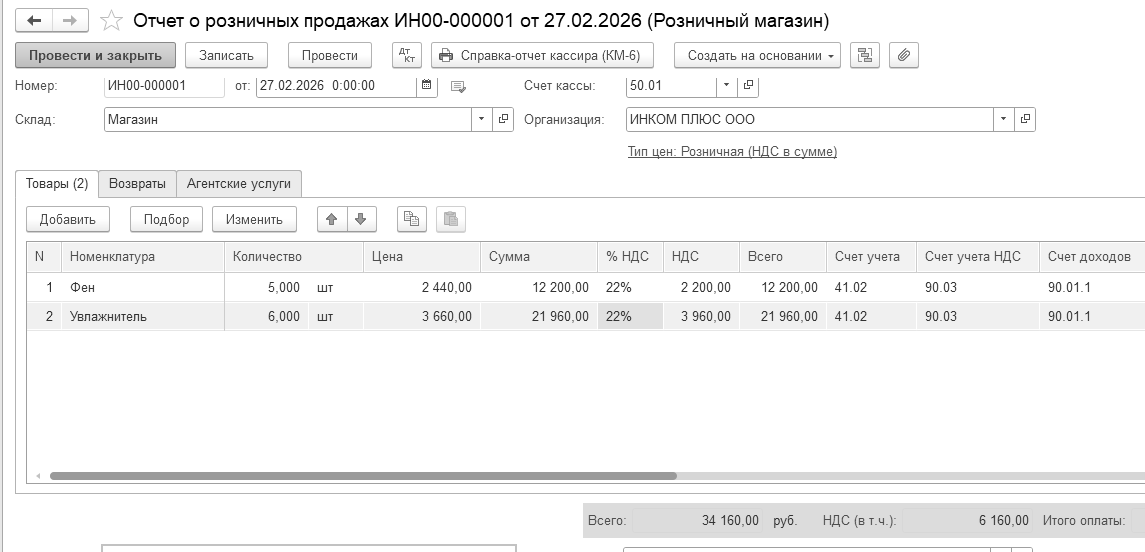Screen dimensions: 1145x552
Task: Click price cell 2 440,00
Action: (x=422, y=288)
